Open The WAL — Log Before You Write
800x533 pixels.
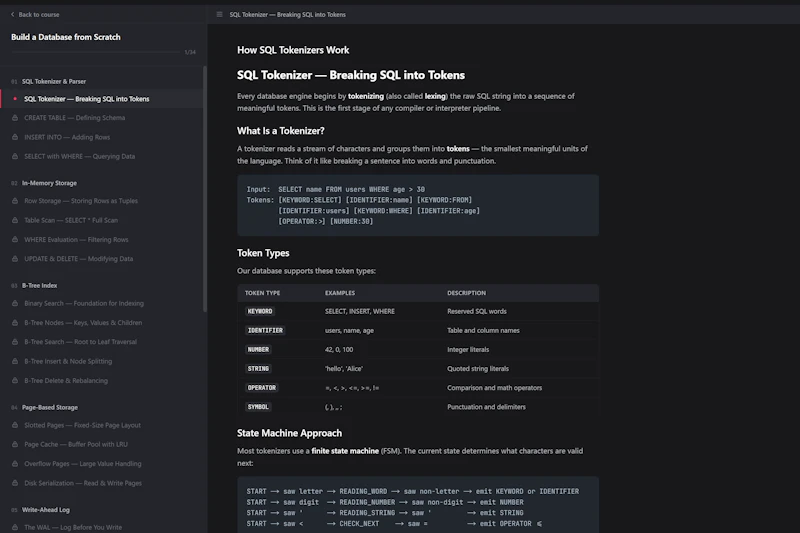(73, 528)
